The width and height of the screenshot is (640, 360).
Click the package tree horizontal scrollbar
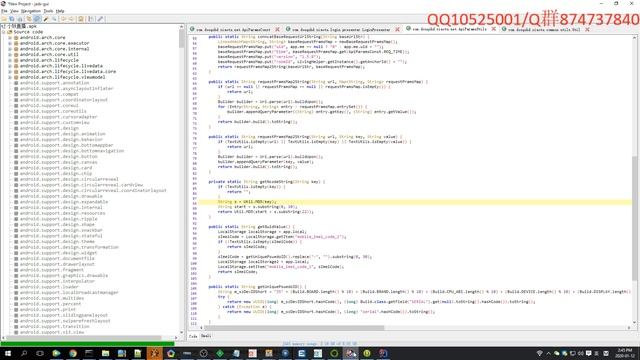[84, 338]
